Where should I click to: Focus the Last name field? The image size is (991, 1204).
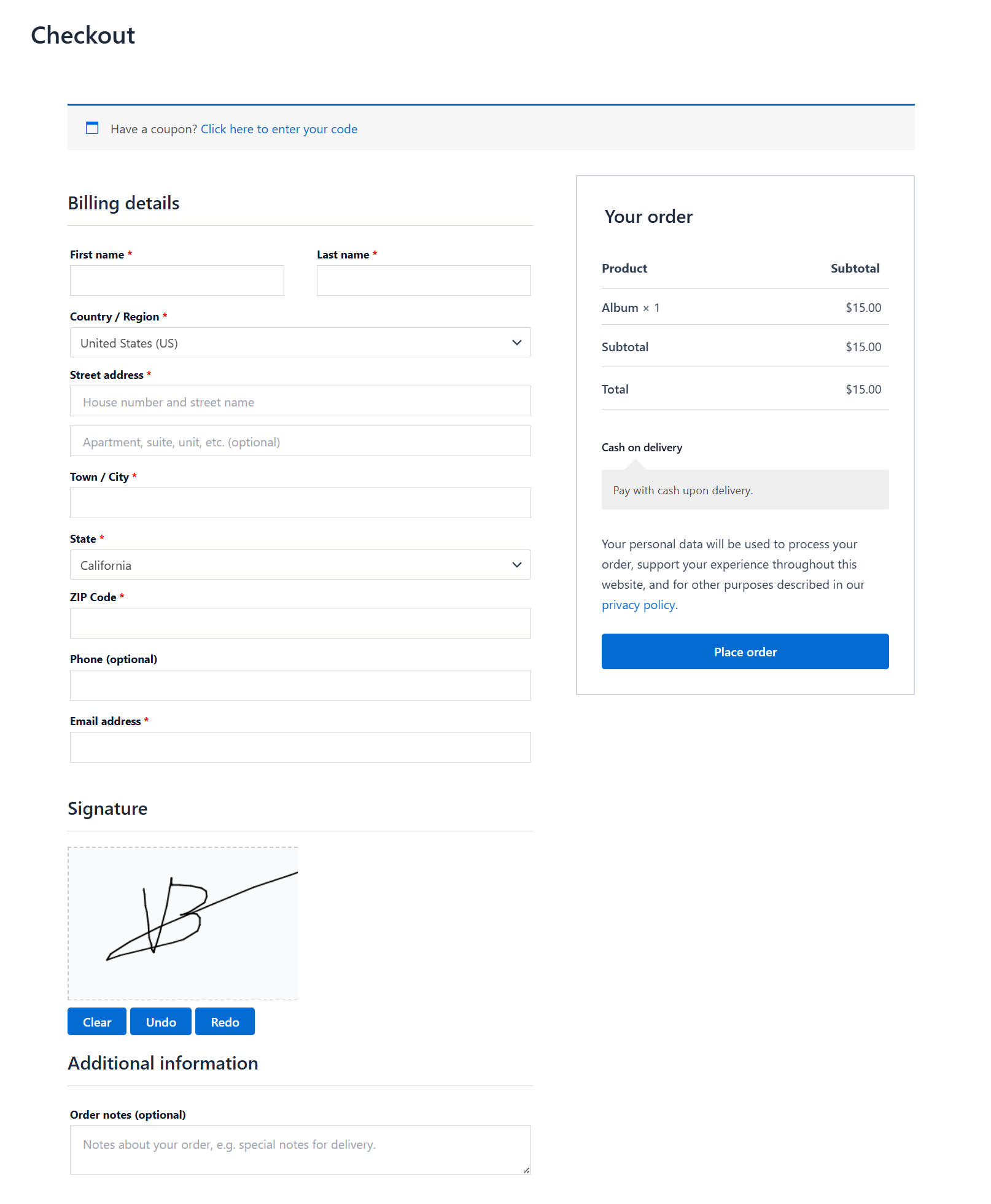424,281
